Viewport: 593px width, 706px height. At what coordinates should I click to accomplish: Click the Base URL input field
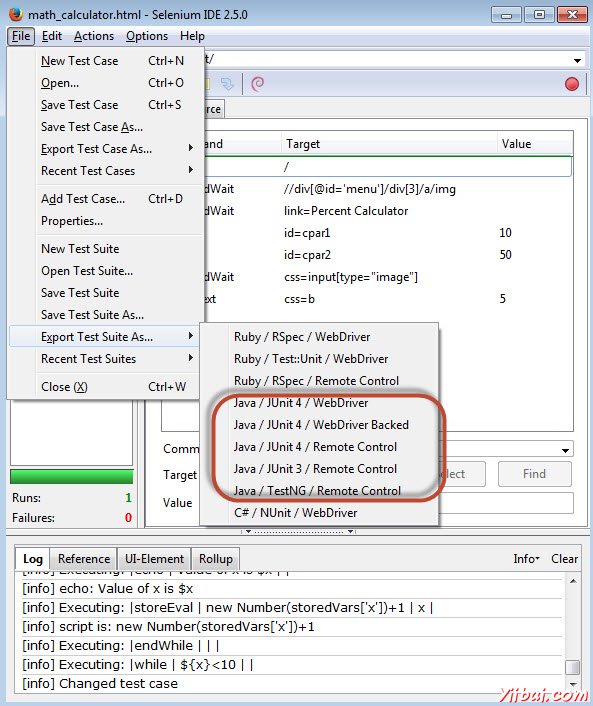click(x=394, y=59)
